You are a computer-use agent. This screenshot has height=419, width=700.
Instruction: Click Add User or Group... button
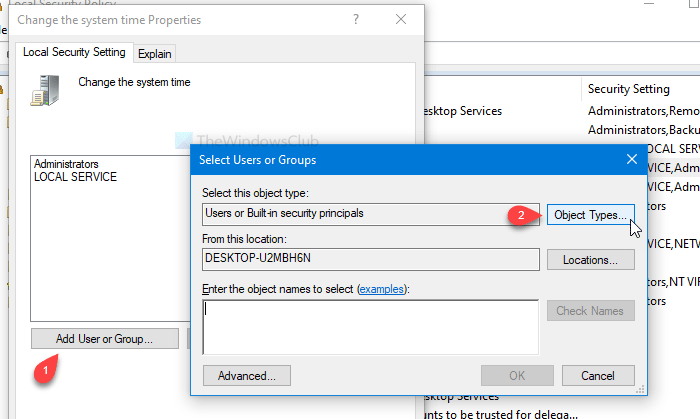coord(104,339)
